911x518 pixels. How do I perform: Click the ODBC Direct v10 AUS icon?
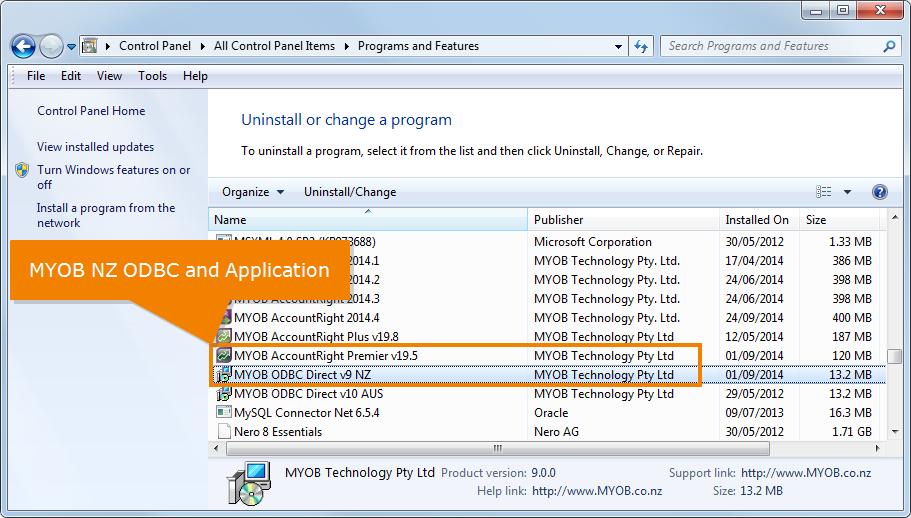[224, 394]
